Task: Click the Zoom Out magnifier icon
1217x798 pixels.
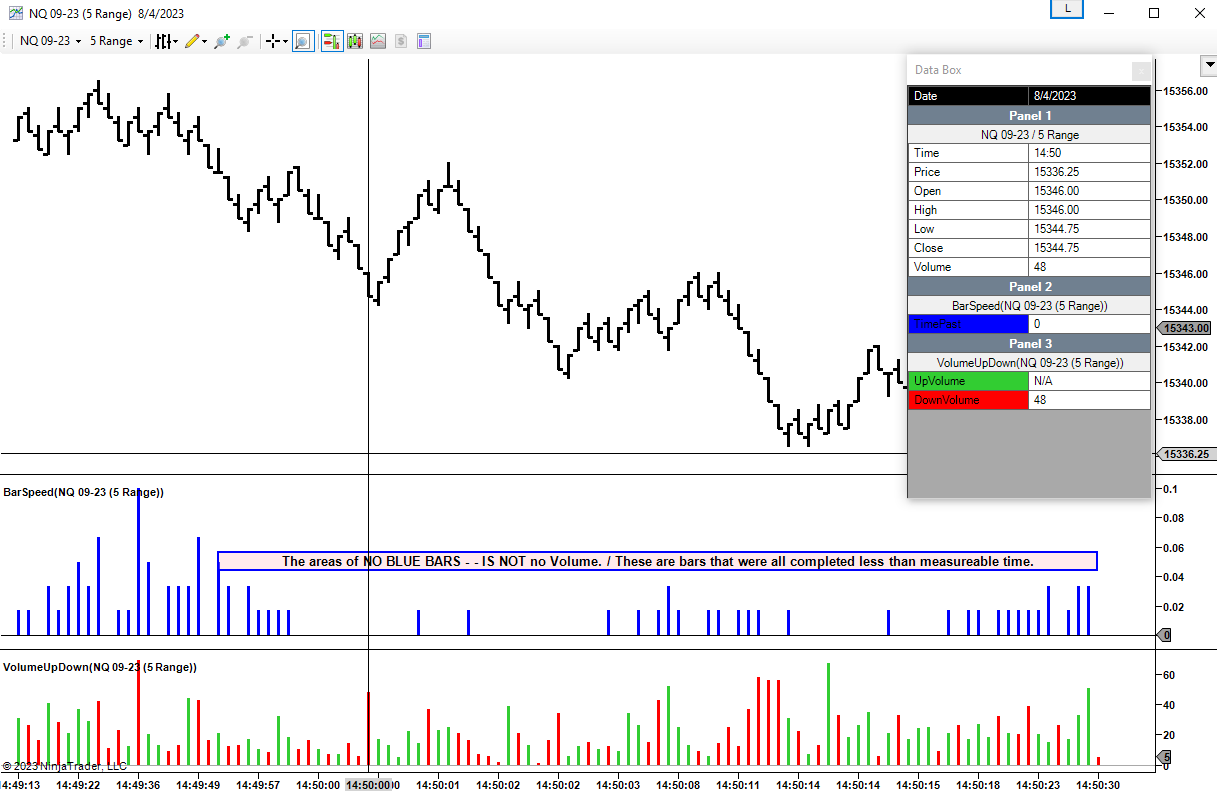Action: pyautogui.click(x=244, y=41)
